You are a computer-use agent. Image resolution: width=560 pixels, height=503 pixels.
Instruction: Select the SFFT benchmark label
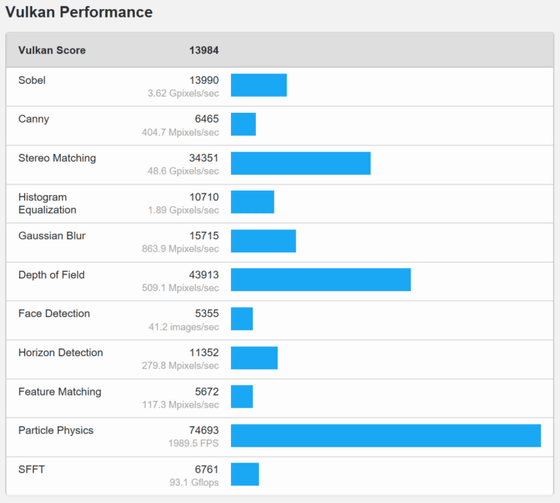pos(31,469)
